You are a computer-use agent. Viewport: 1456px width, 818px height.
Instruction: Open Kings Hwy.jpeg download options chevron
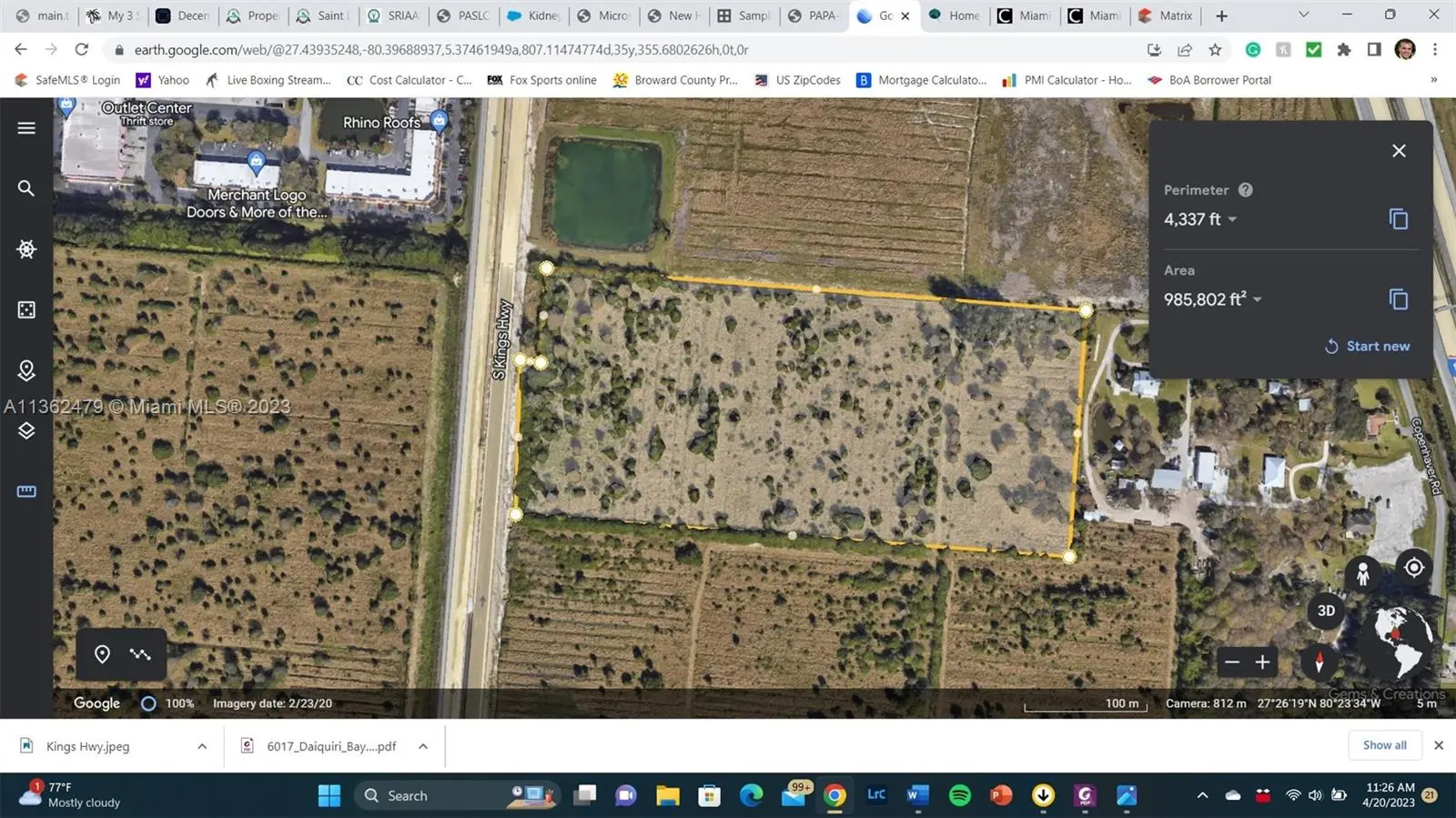pos(202,746)
